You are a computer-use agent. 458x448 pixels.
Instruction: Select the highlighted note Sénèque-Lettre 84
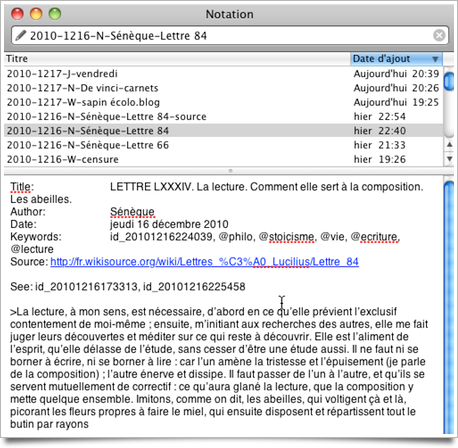pos(223,131)
